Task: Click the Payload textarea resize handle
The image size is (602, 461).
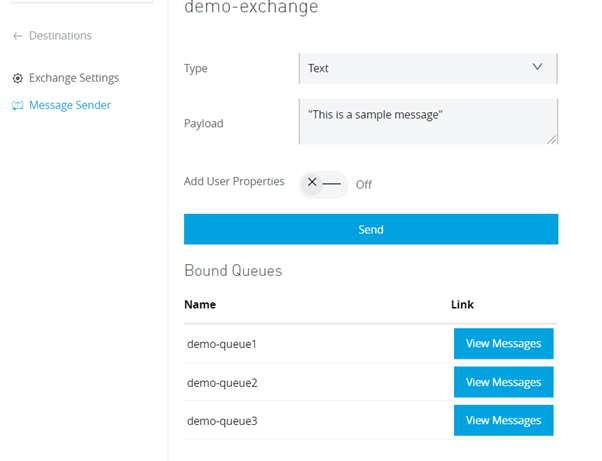Action: (x=551, y=139)
